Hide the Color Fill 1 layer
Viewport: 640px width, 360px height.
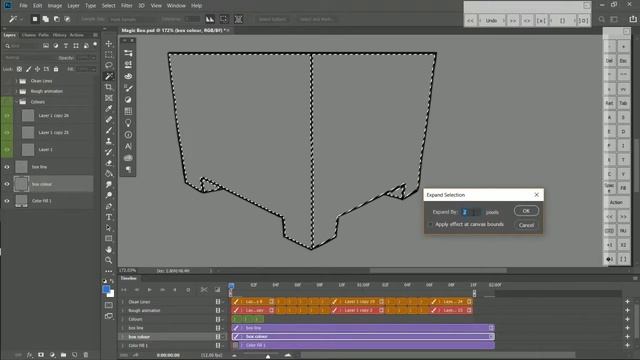coord(7,201)
